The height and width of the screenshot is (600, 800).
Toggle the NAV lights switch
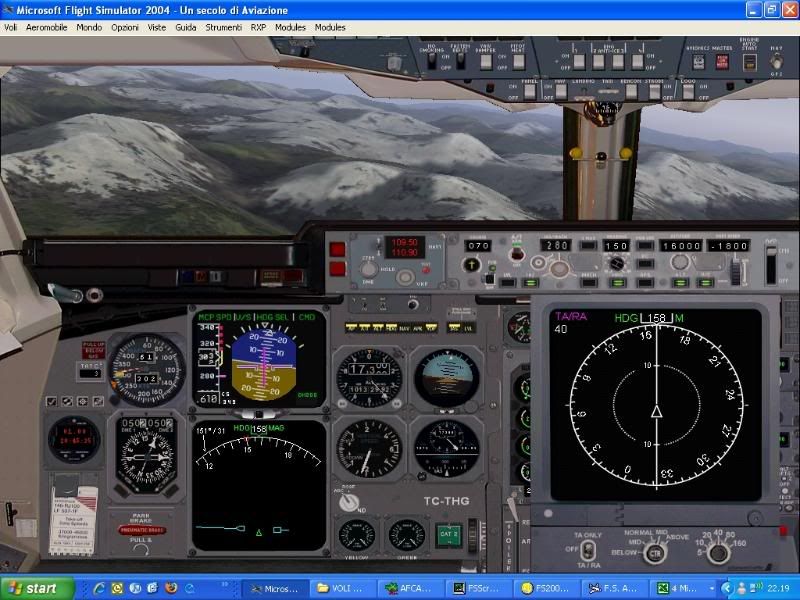tap(561, 92)
